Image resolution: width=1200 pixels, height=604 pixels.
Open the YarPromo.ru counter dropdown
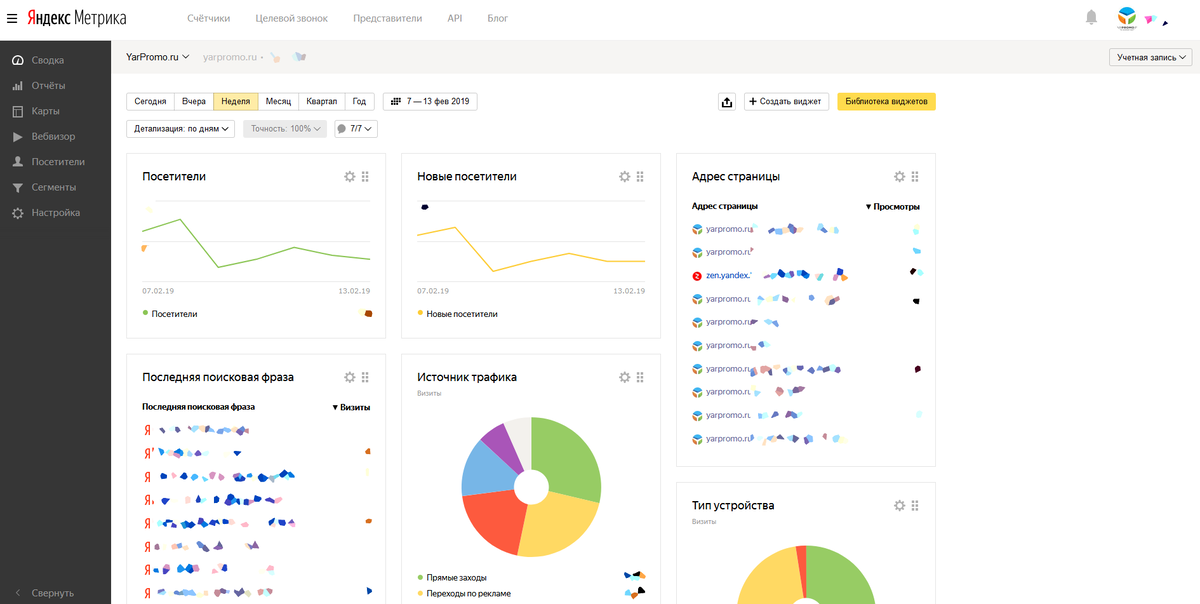click(x=158, y=57)
